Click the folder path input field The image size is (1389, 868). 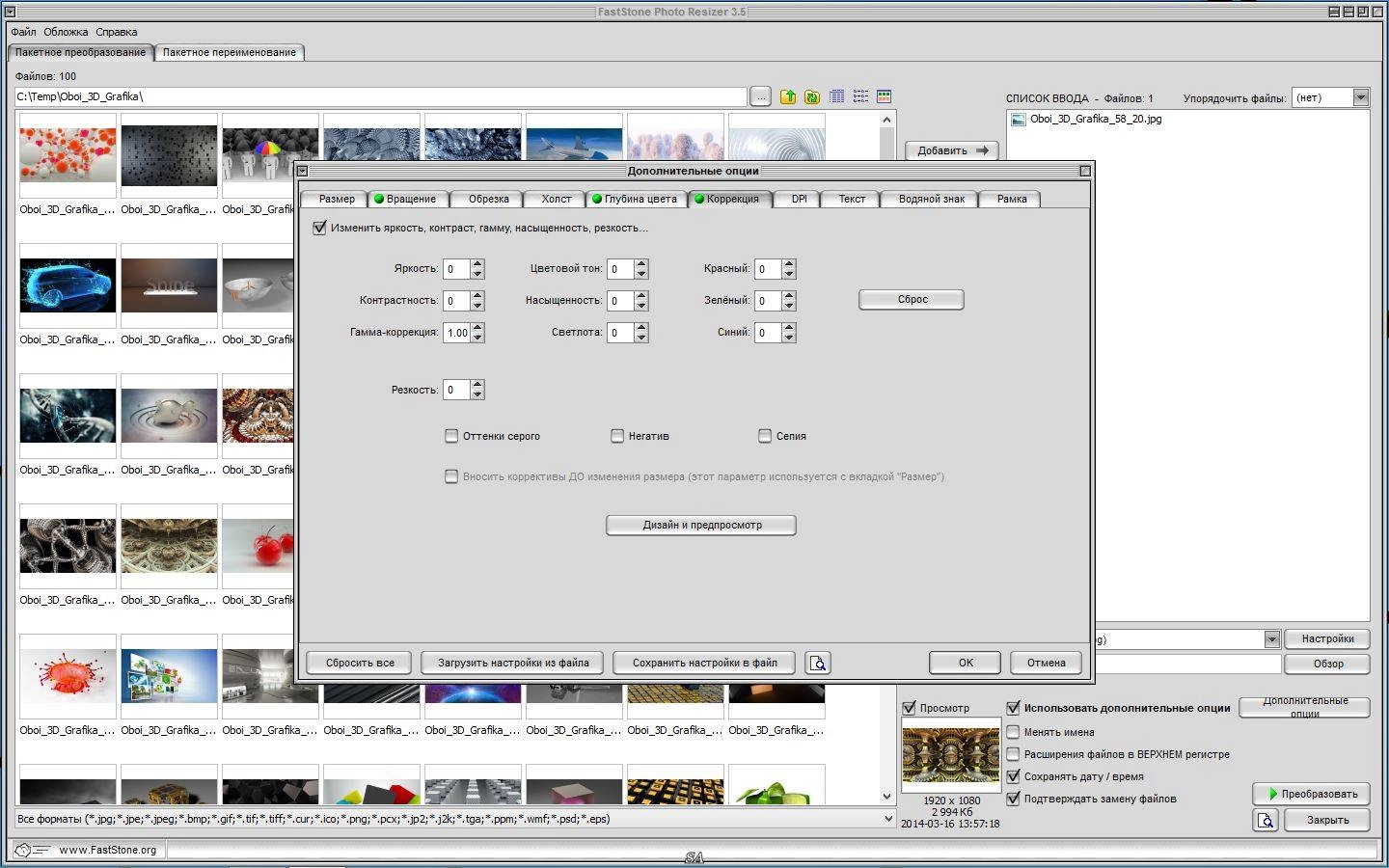[381, 96]
